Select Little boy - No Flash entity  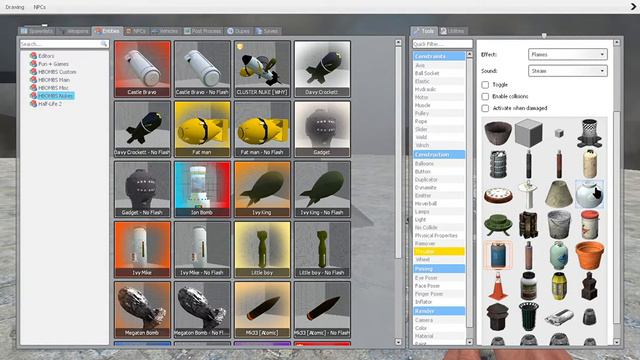(x=322, y=249)
